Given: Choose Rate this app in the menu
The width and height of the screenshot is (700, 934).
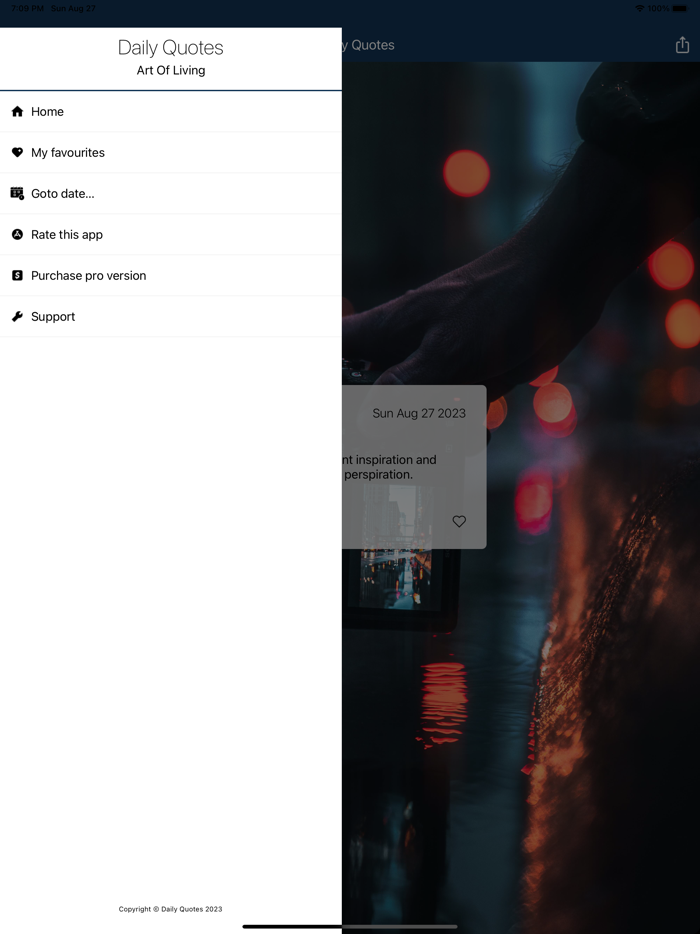Looking at the screenshot, I should tap(171, 235).
